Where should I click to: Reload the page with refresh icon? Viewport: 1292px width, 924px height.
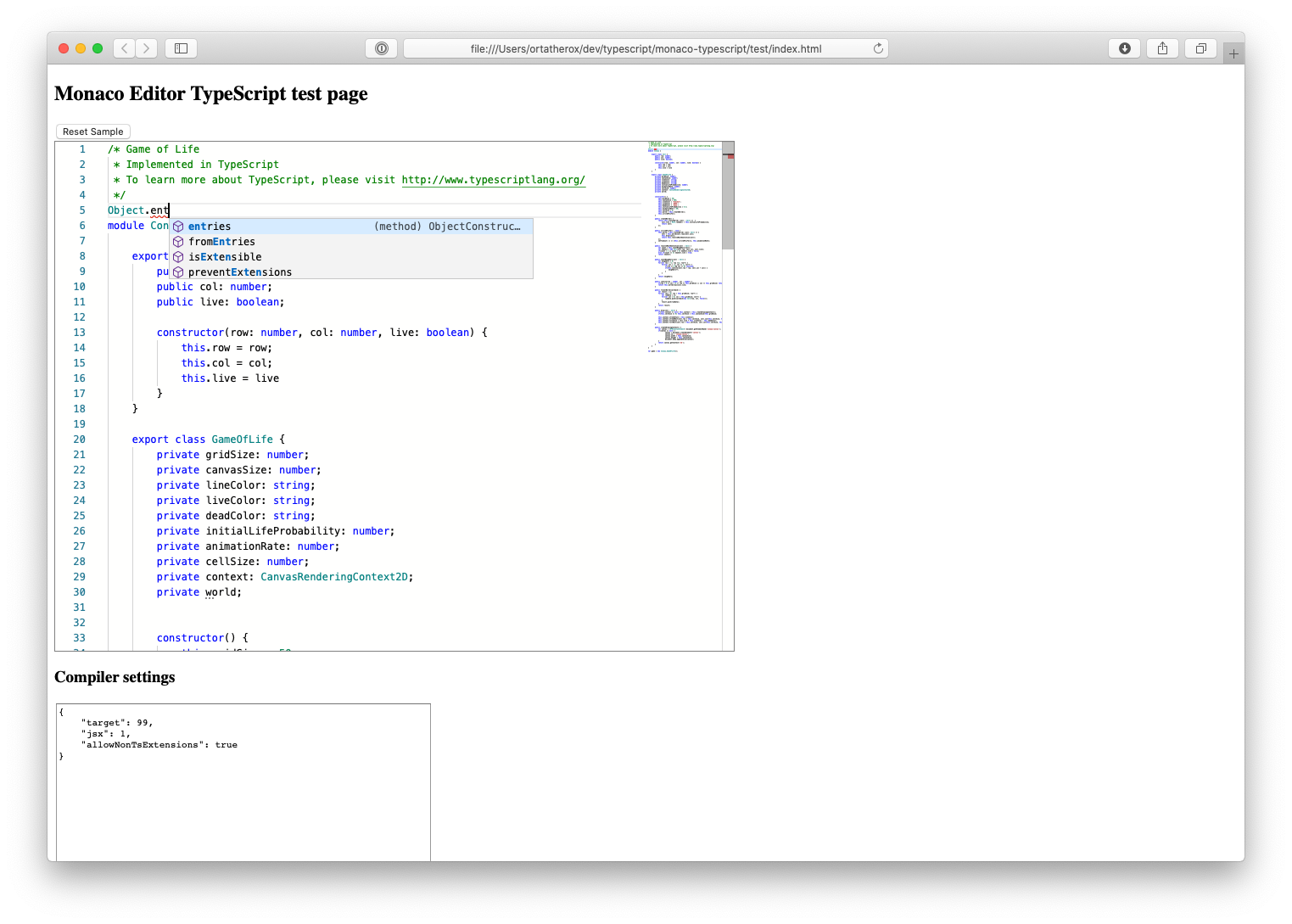click(878, 48)
